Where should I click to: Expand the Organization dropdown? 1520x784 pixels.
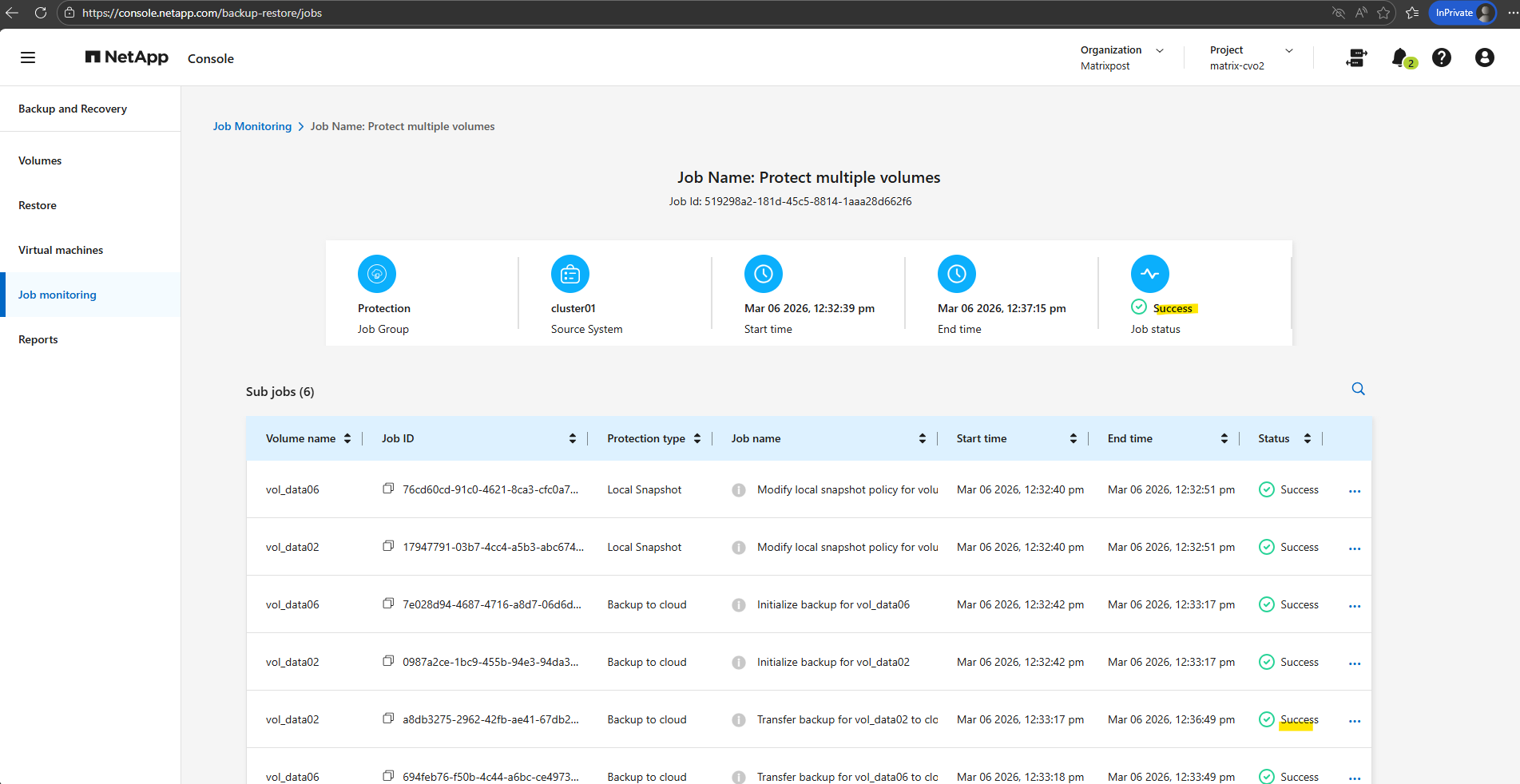tap(1160, 50)
